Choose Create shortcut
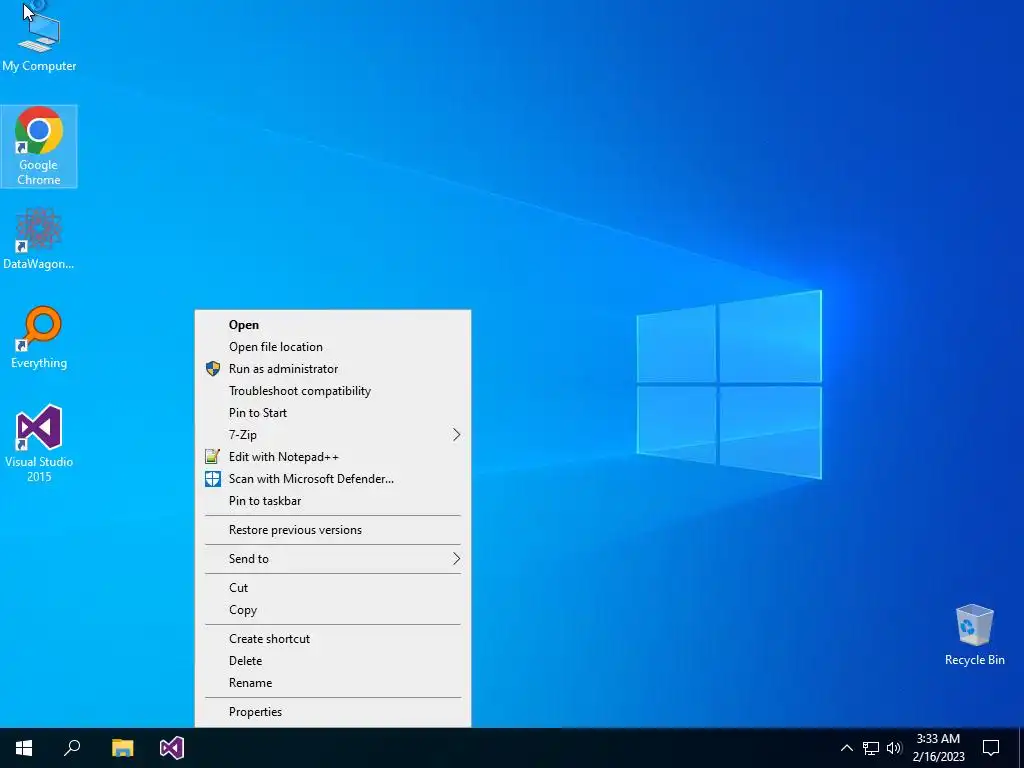This screenshot has height=768, width=1024. 333,639
